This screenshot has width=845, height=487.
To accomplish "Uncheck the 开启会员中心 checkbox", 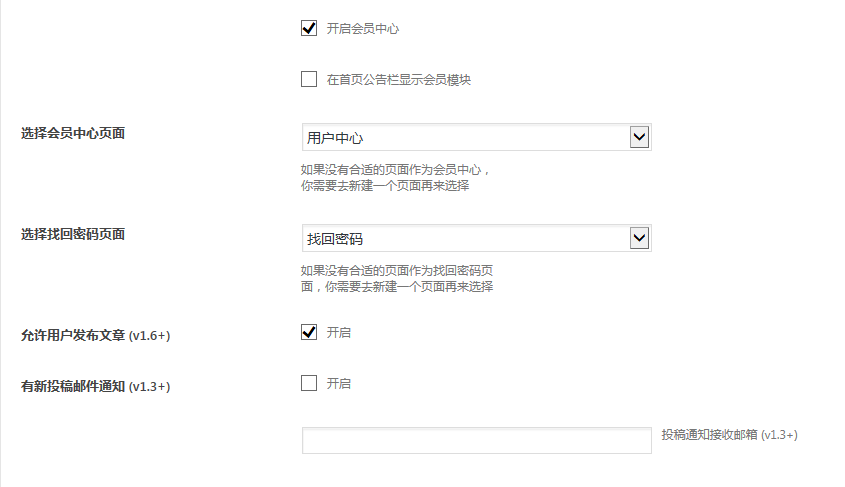I will point(309,29).
